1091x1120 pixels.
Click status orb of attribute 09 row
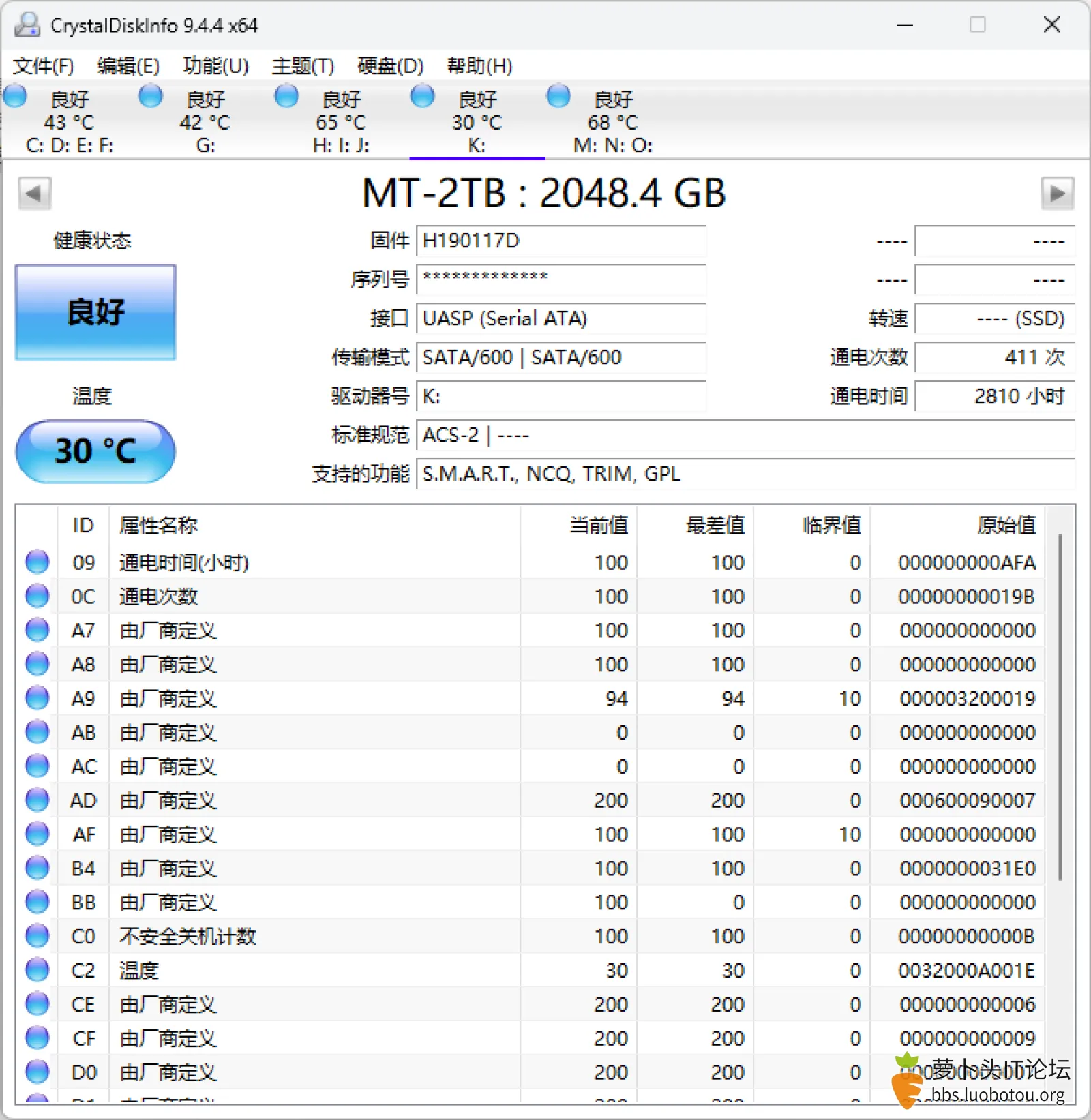[38, 562]
